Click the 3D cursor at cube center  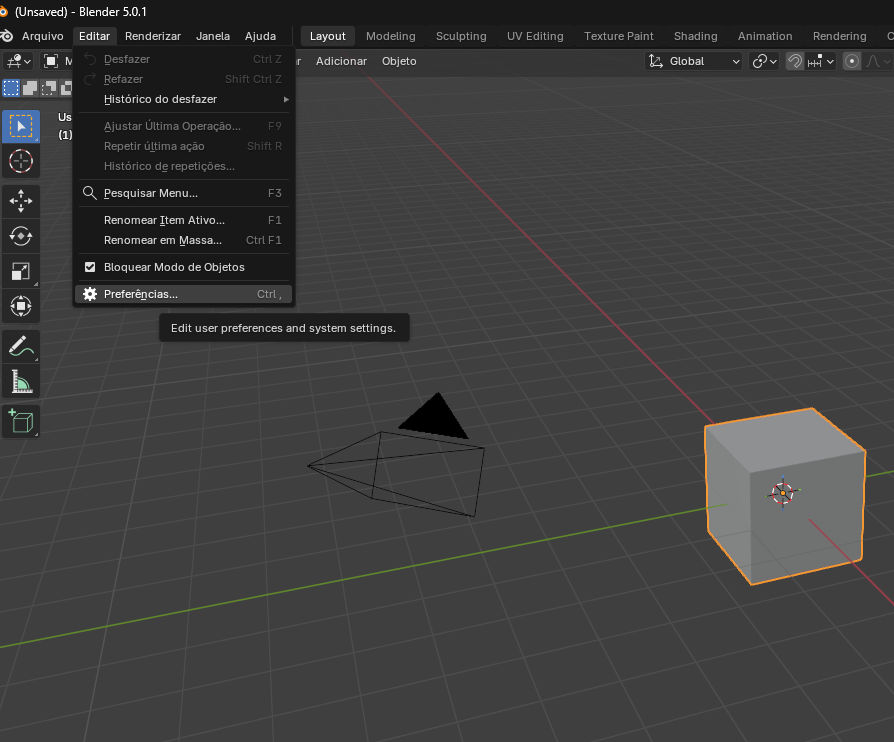782,493
